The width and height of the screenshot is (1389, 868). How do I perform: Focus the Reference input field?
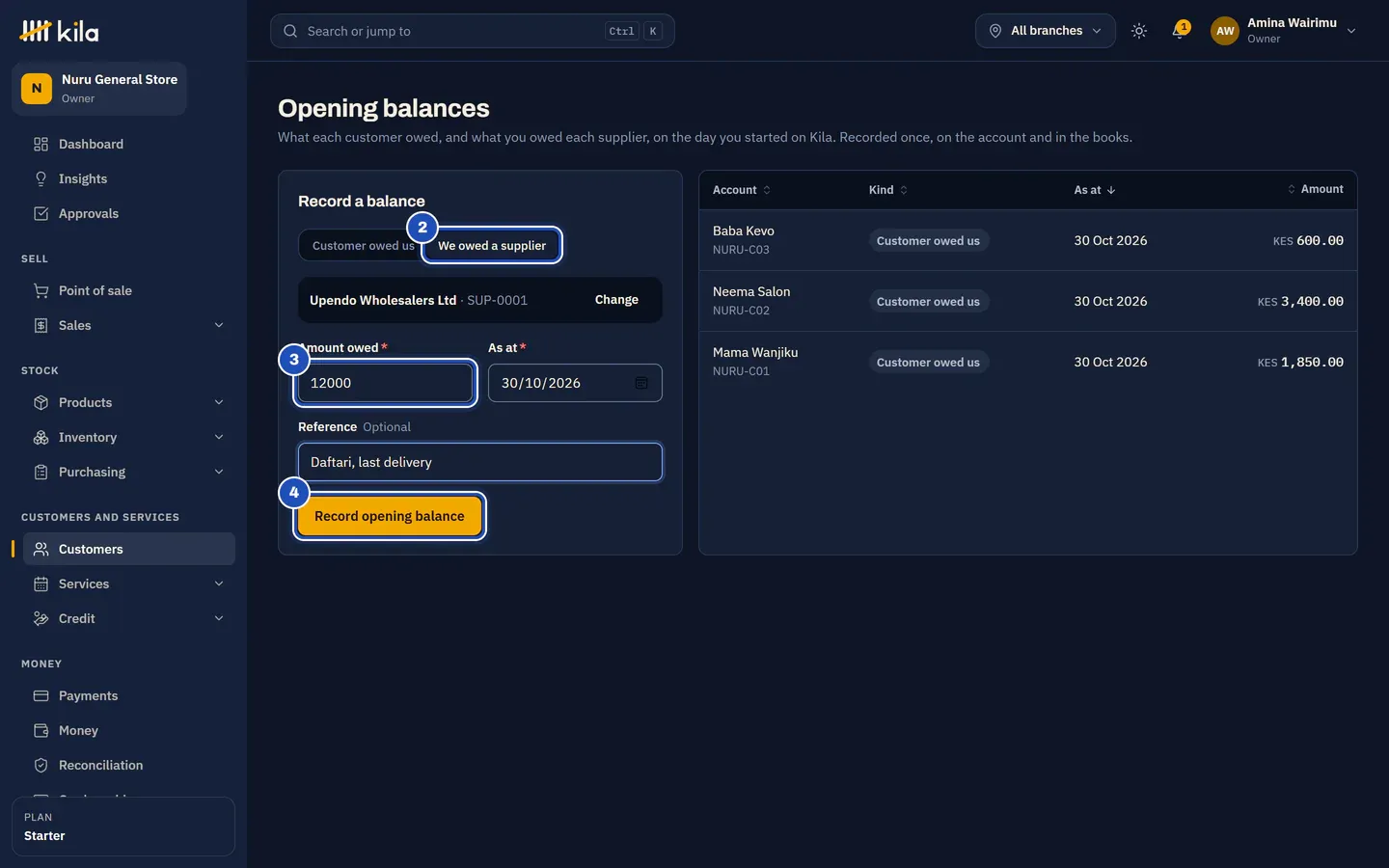pyautogui.click(x=480, y=462)
